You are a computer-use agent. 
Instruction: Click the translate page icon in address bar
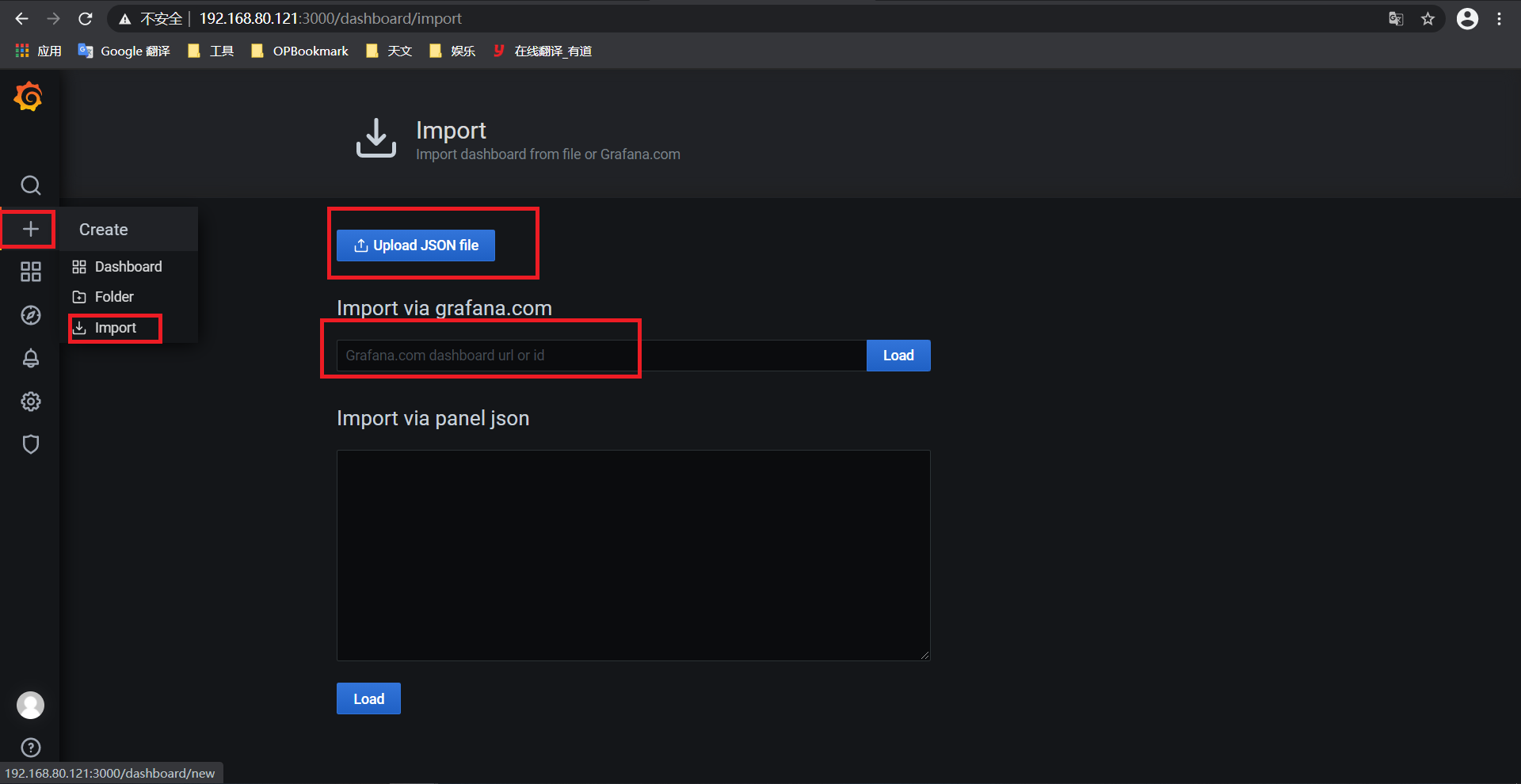(1396, 19)
